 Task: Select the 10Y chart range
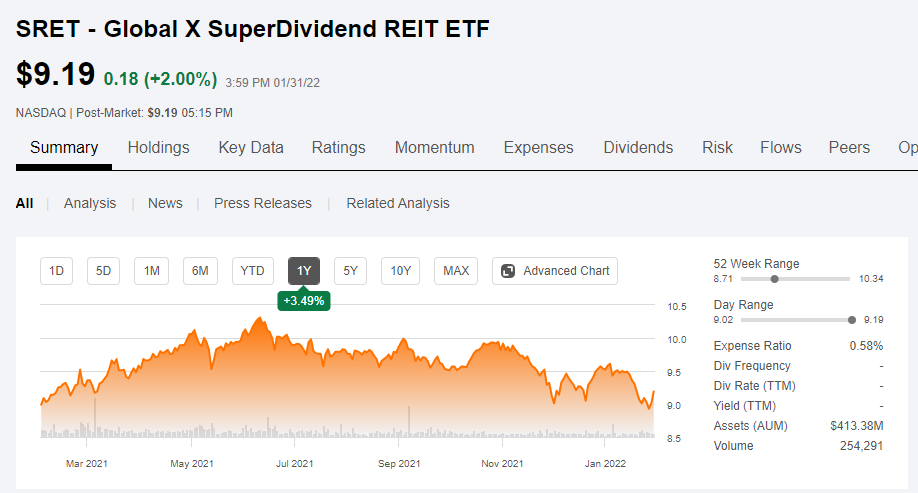400,271
